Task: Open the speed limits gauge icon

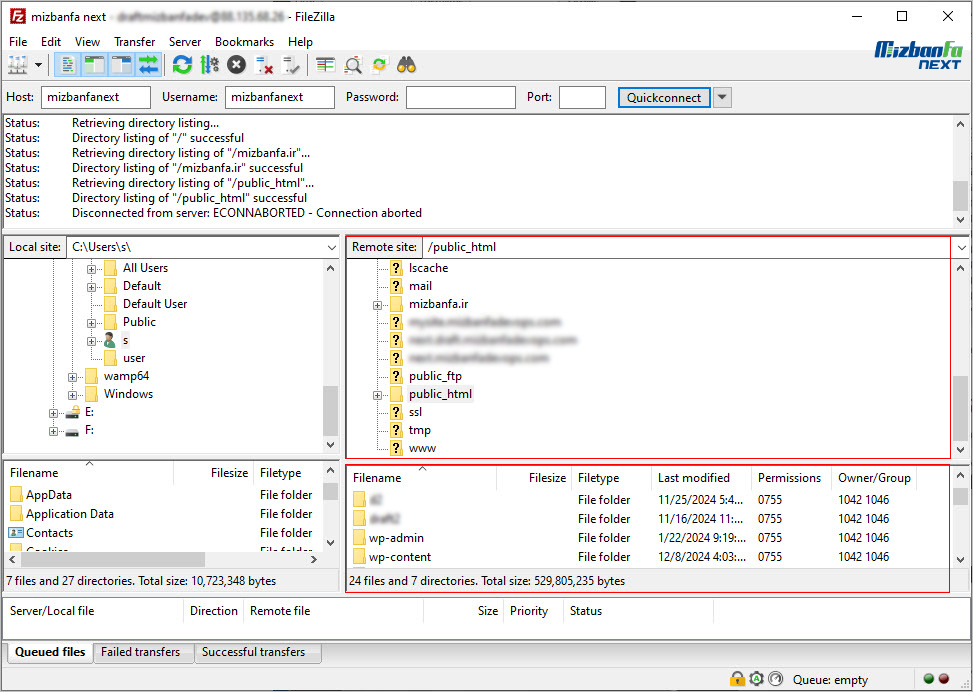Action: (776, 679)
